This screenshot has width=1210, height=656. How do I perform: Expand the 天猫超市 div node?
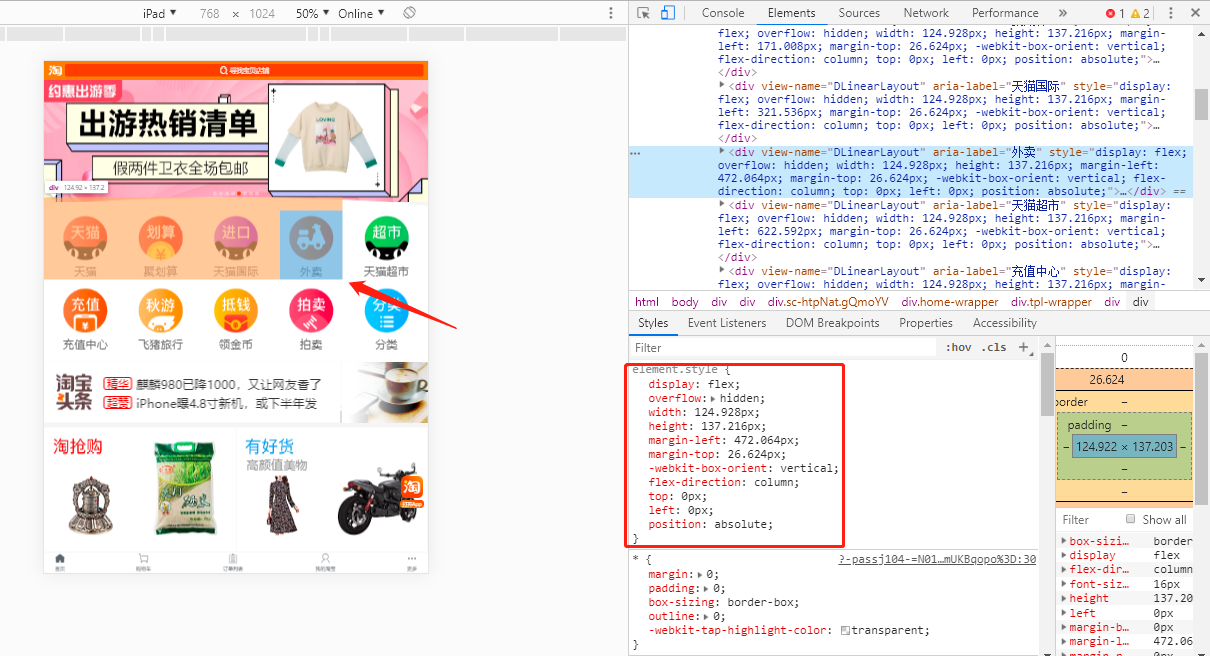tap(723, 205)
